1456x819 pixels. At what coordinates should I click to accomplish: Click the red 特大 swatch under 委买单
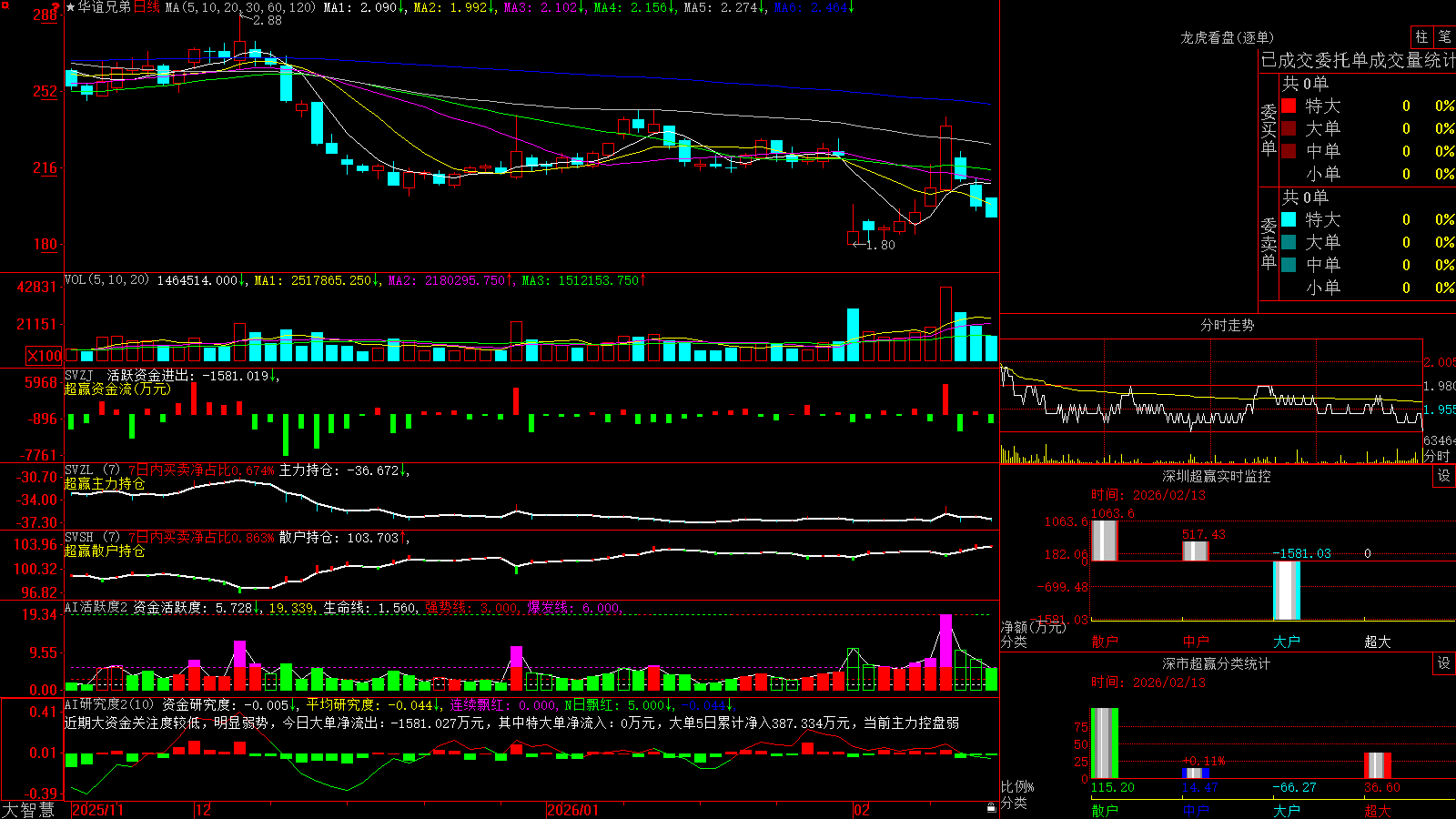1289,106
